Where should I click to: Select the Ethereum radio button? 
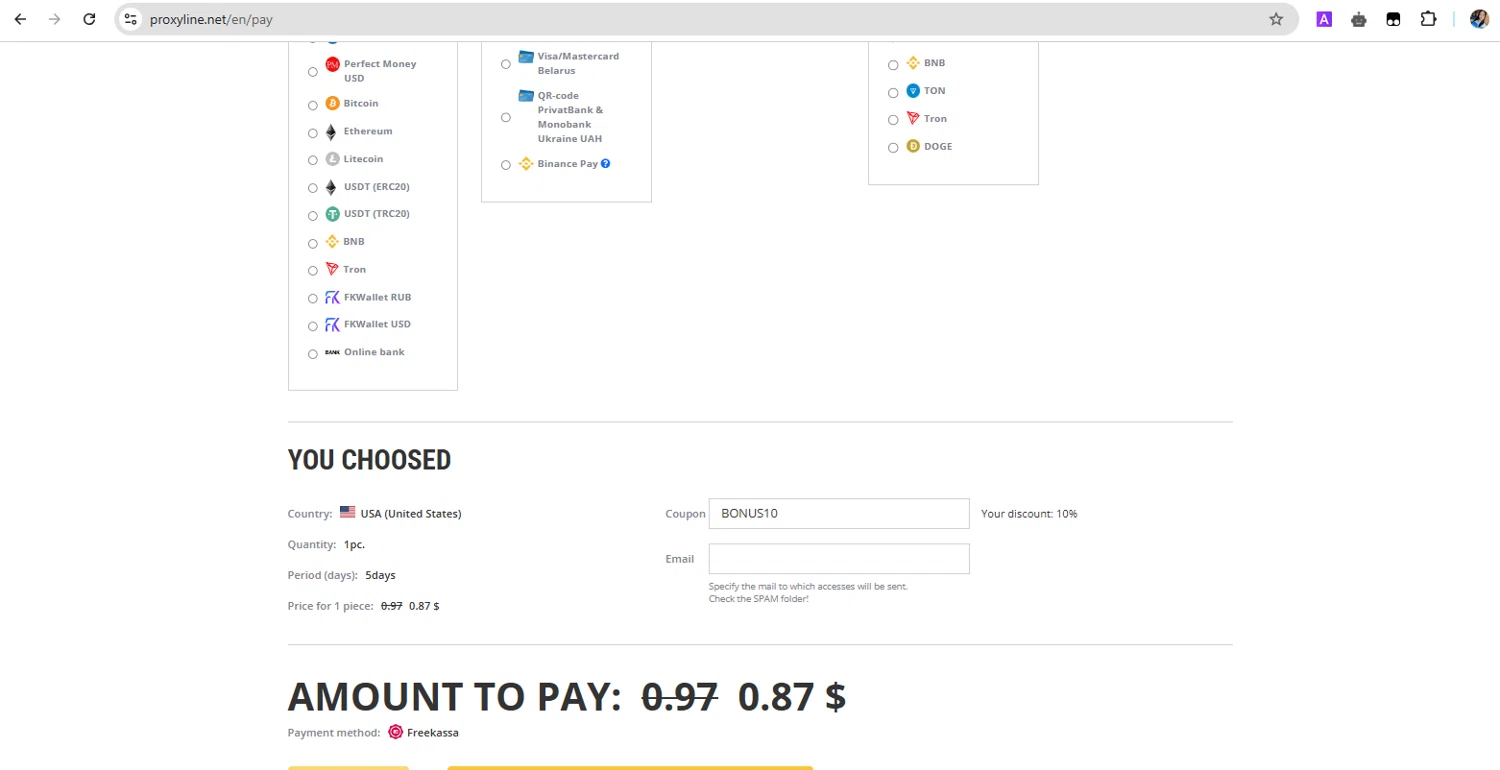[x=313, y=133]
